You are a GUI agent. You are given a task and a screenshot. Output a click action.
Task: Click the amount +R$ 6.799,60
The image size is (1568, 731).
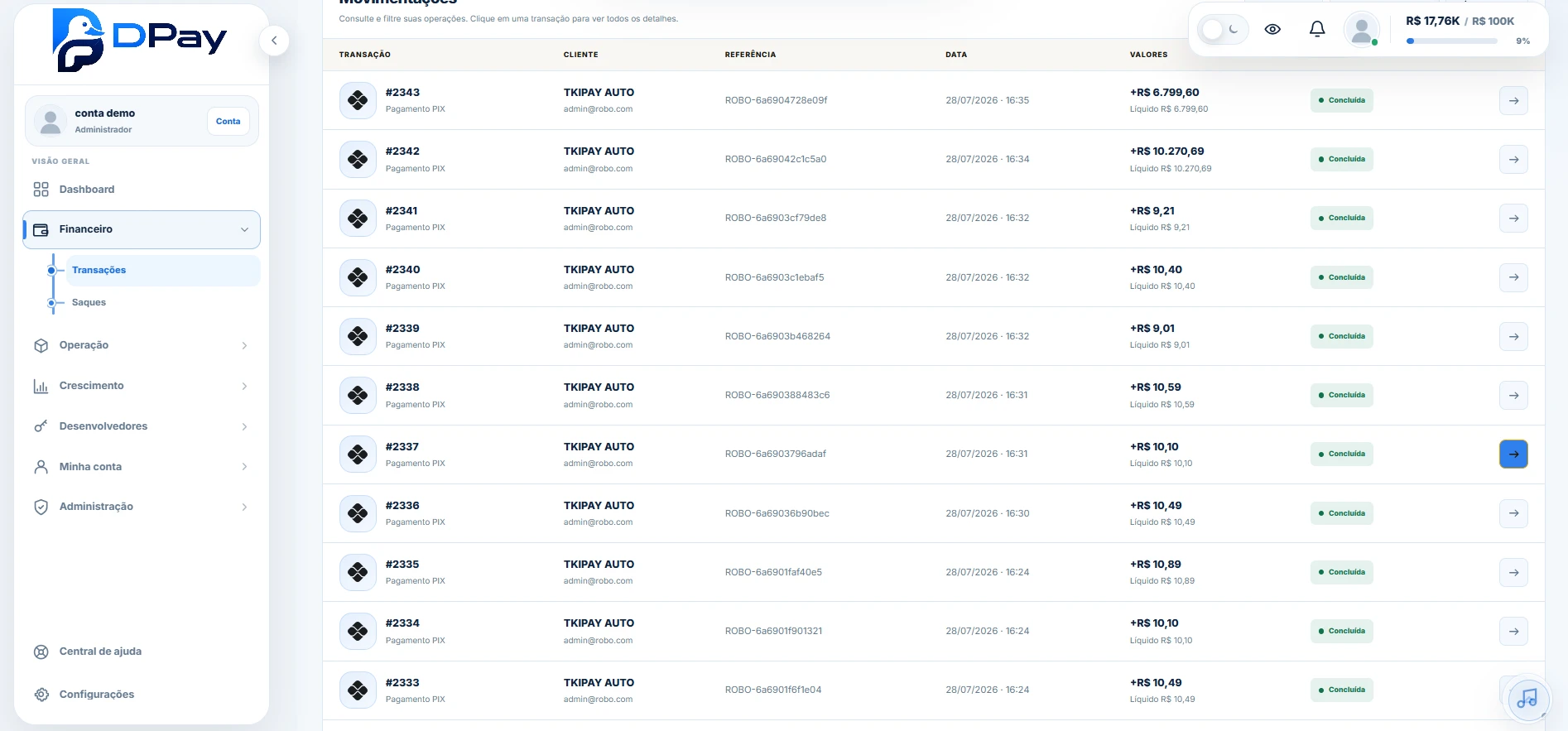pos(1165,93)
